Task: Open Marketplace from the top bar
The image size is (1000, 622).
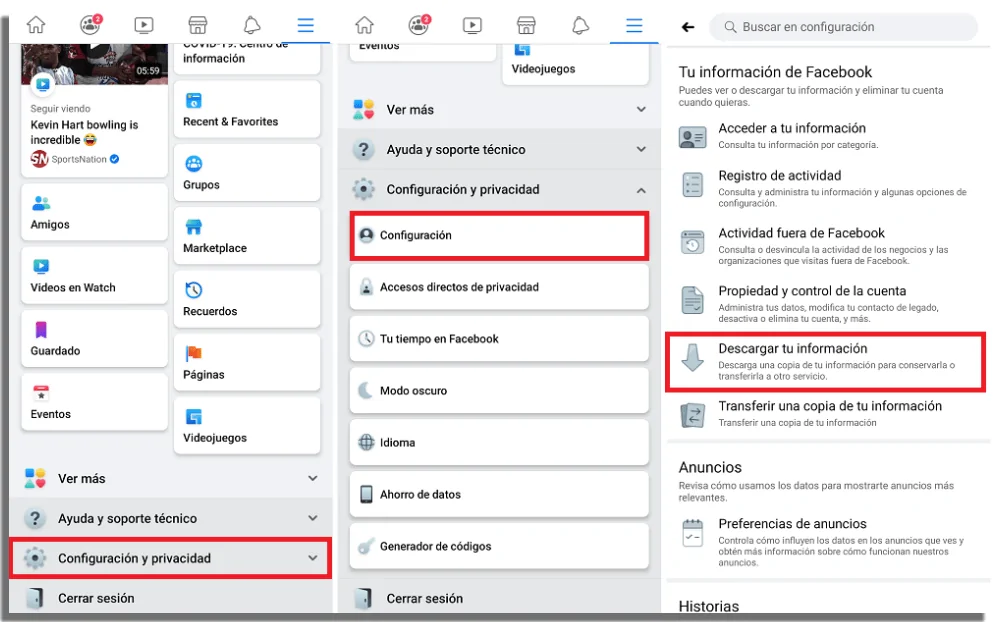Action: (x=199, y=25)
